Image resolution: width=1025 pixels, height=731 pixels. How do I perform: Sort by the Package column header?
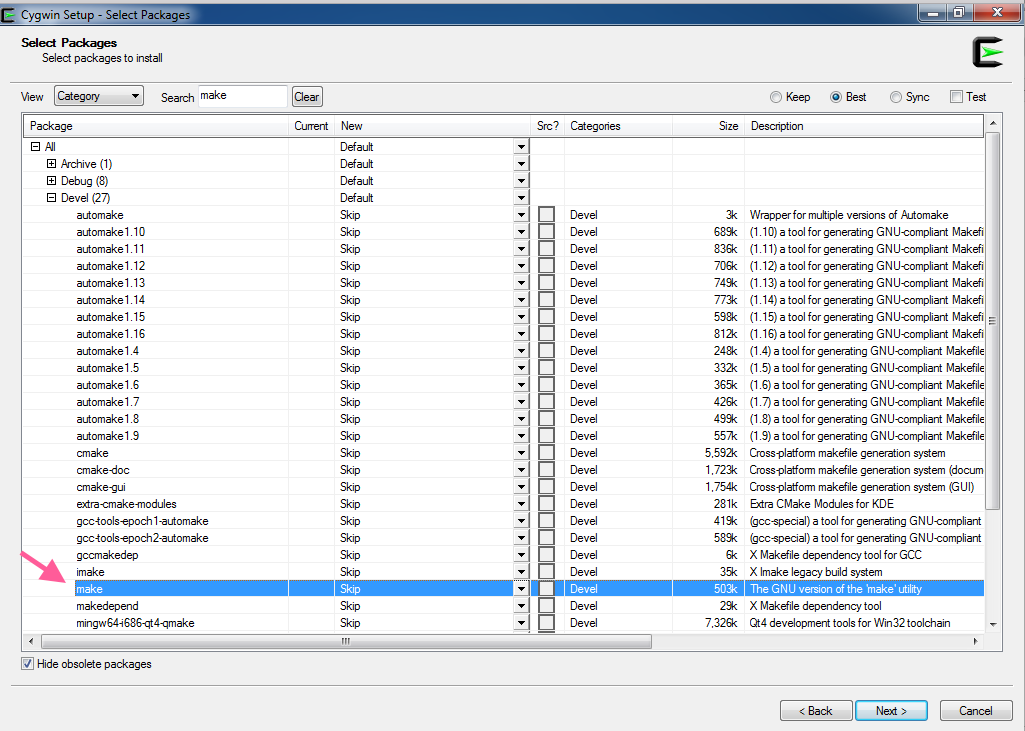[x=156, y=126]
